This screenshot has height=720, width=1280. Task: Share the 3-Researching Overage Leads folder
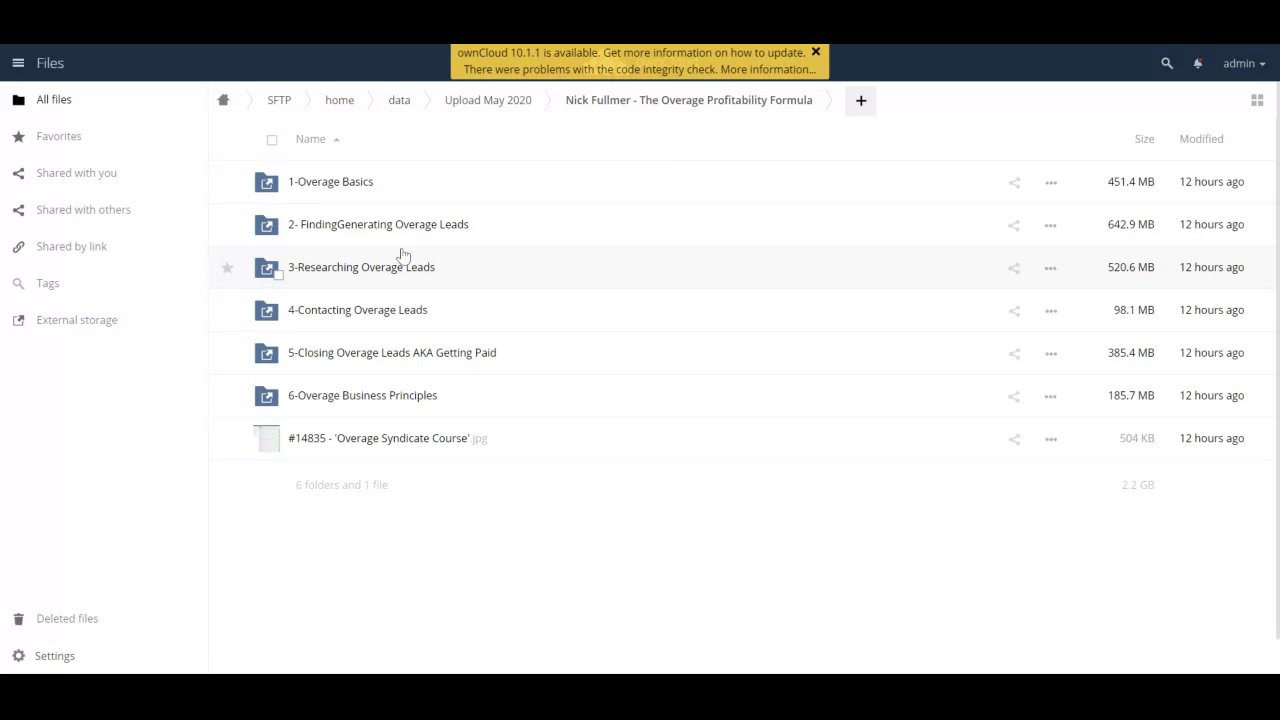click(x=1014, y=268)
